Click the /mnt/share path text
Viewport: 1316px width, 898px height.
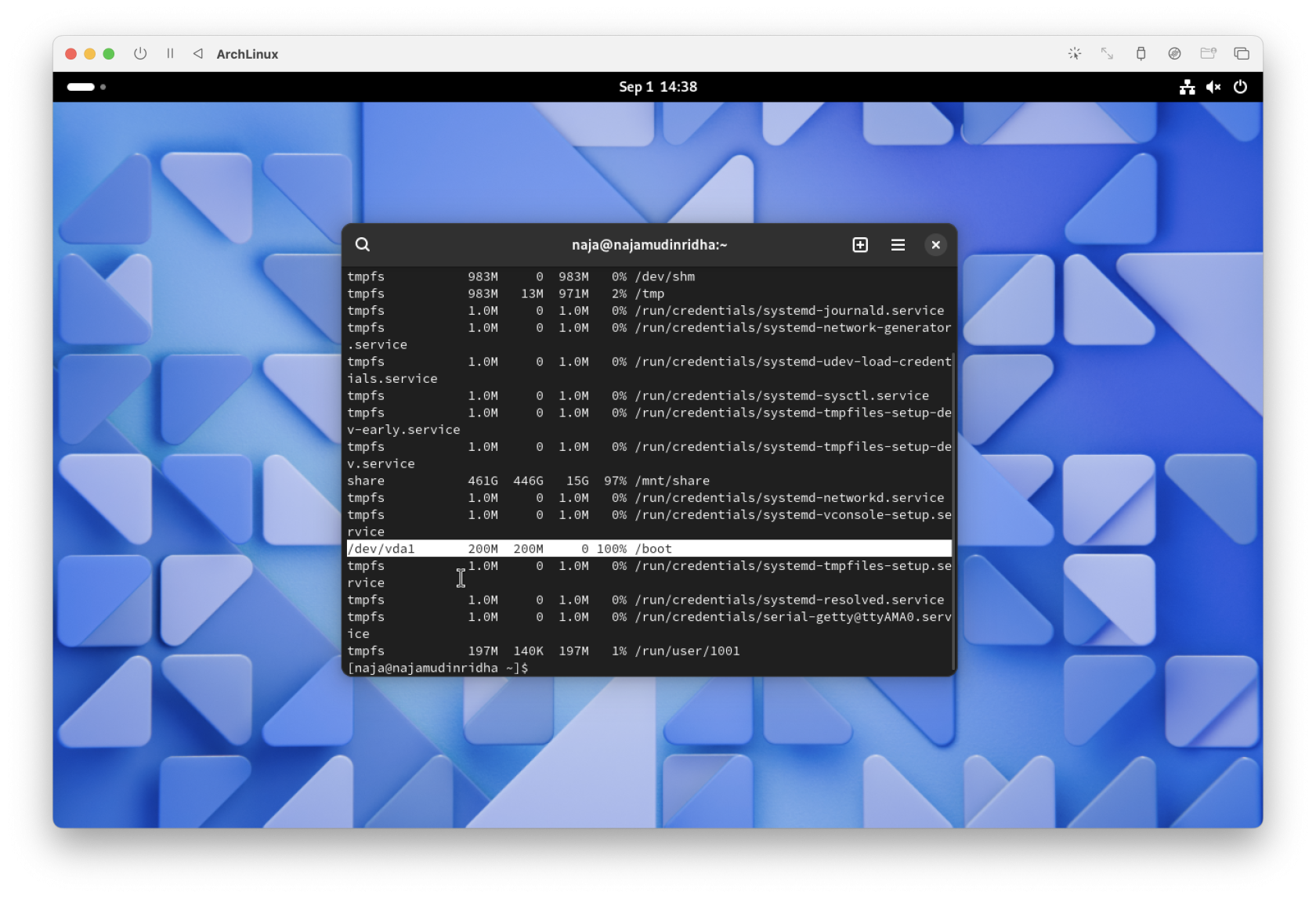tap(672, 481)
